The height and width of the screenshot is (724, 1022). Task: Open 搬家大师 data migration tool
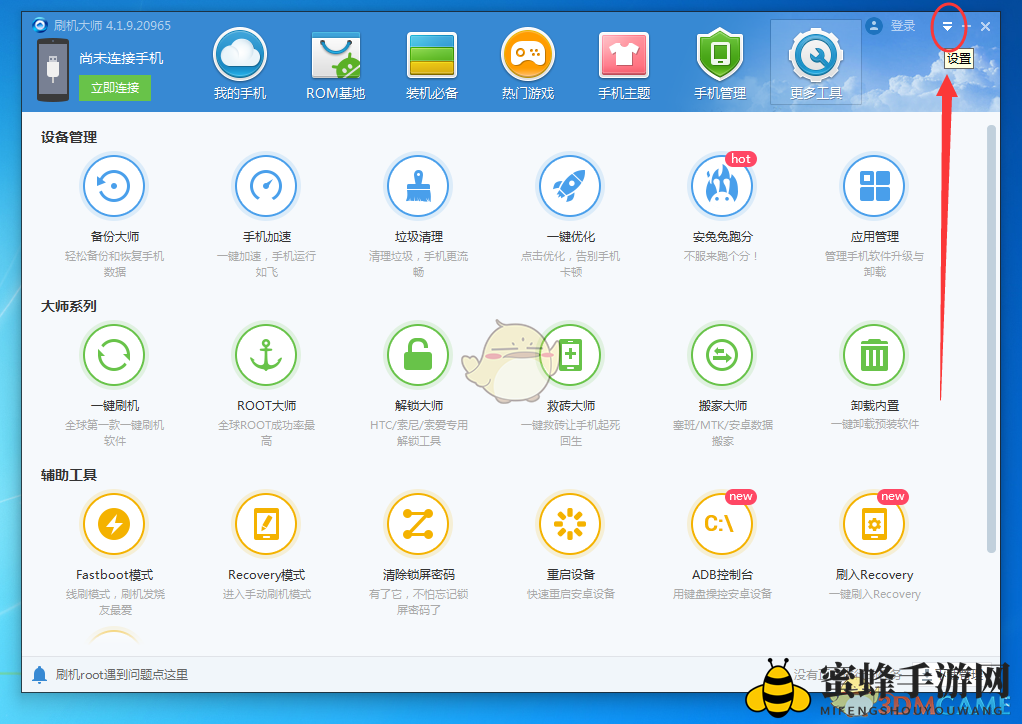[722, 355]
